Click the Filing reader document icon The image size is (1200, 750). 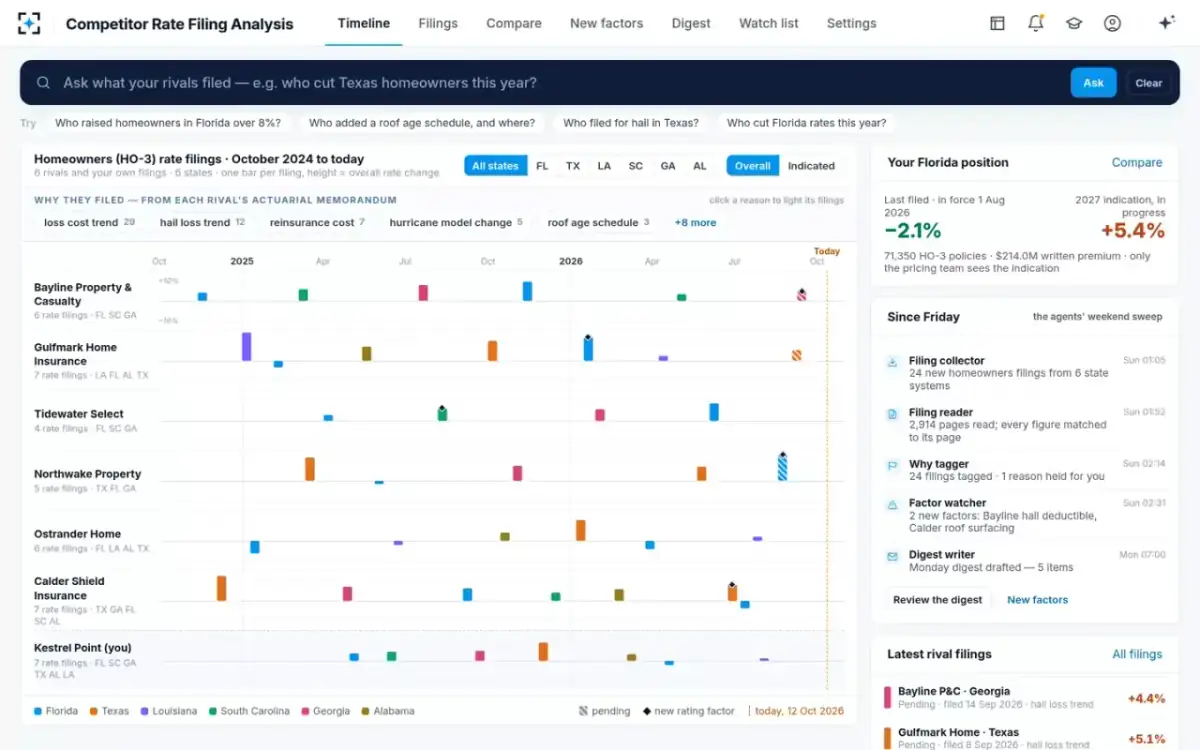pos(893,413)
